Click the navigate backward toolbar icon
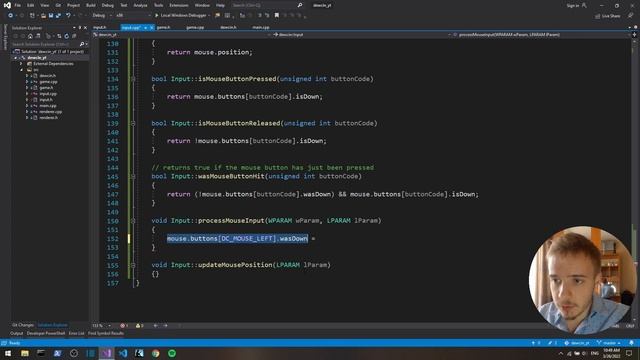This screenshot has width=640, height=360. pyautogui.click(x=10, y=16)
